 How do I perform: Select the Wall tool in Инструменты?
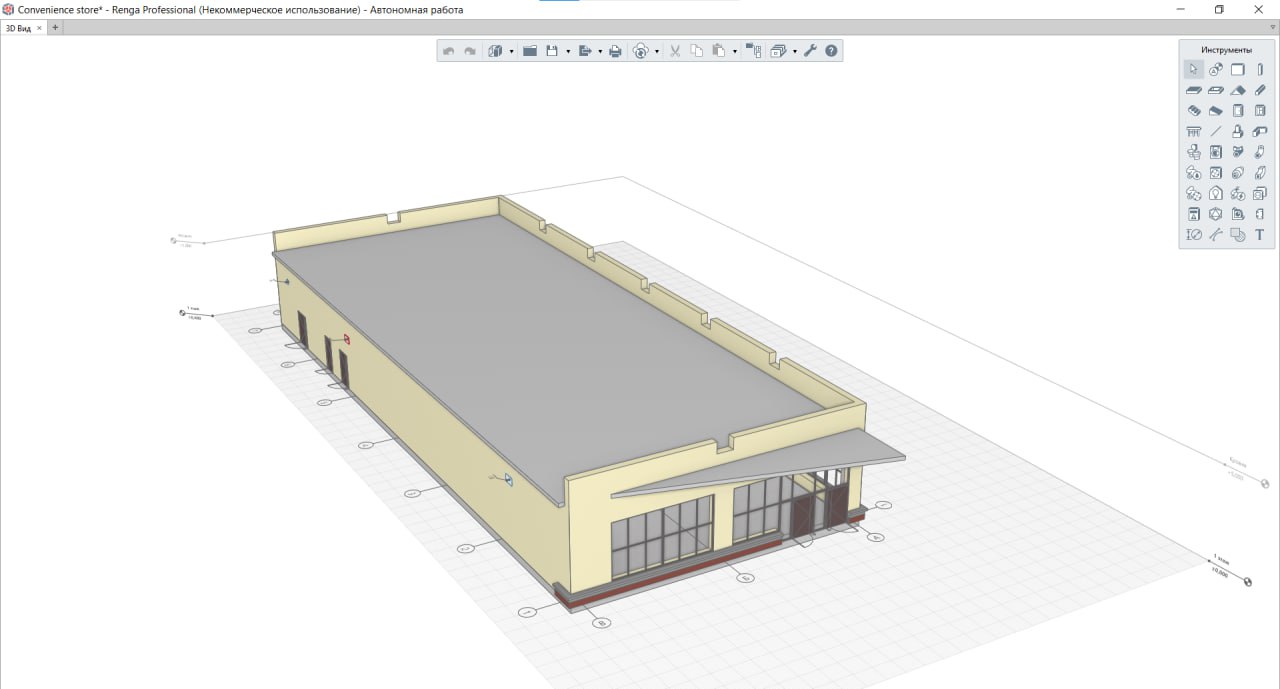1238,69
